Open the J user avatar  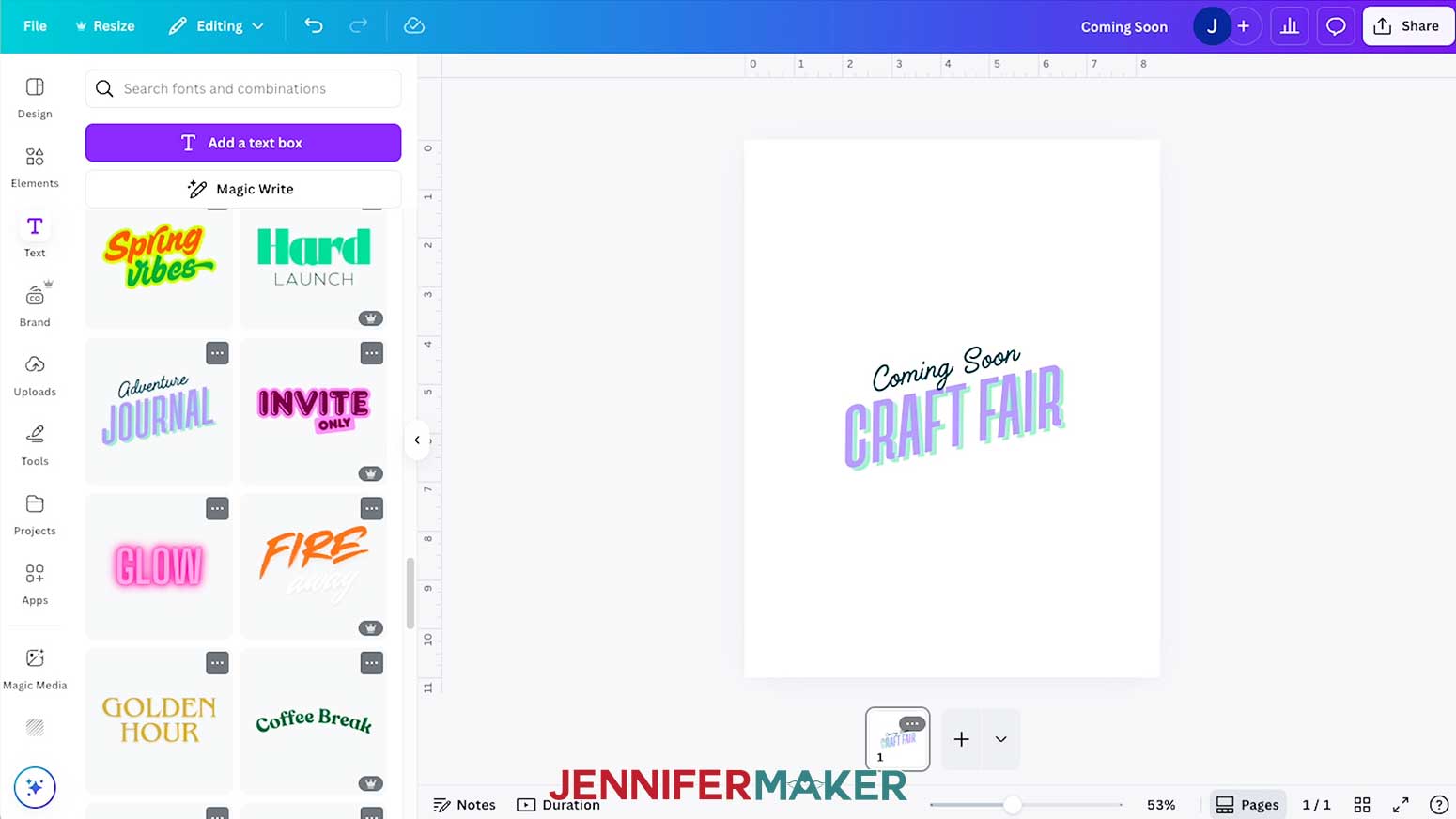click(x=1212, y=26)
